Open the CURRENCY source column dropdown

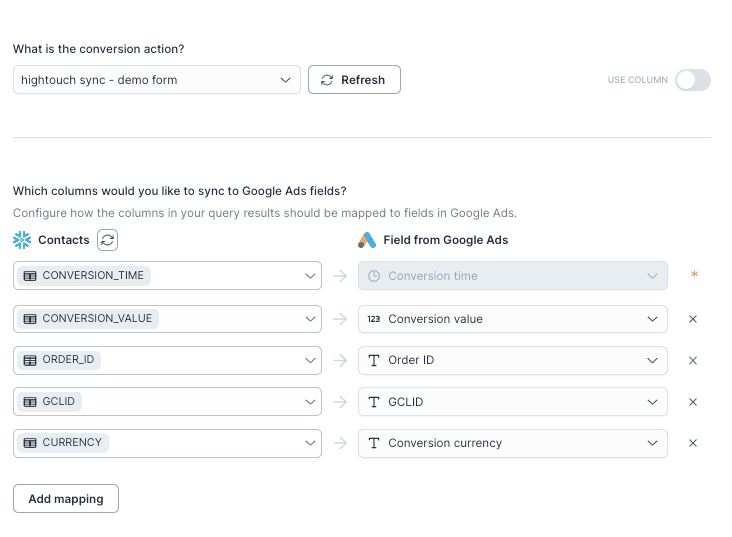(x=167, y=443)
